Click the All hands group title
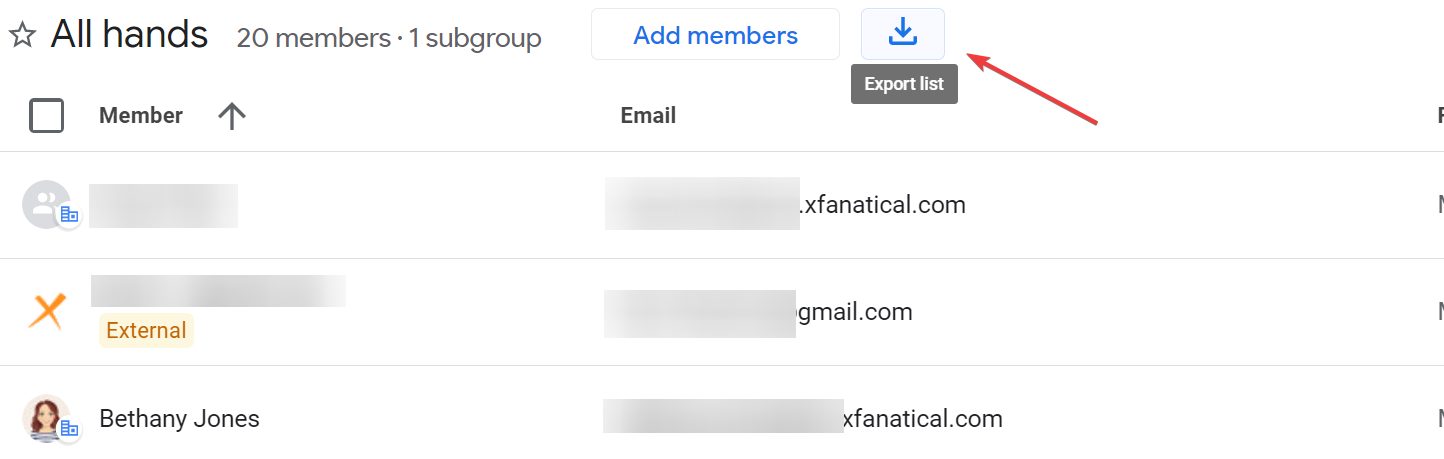Image resolution: width=1444 pixels, height=459 pixels. coord(130,35)
